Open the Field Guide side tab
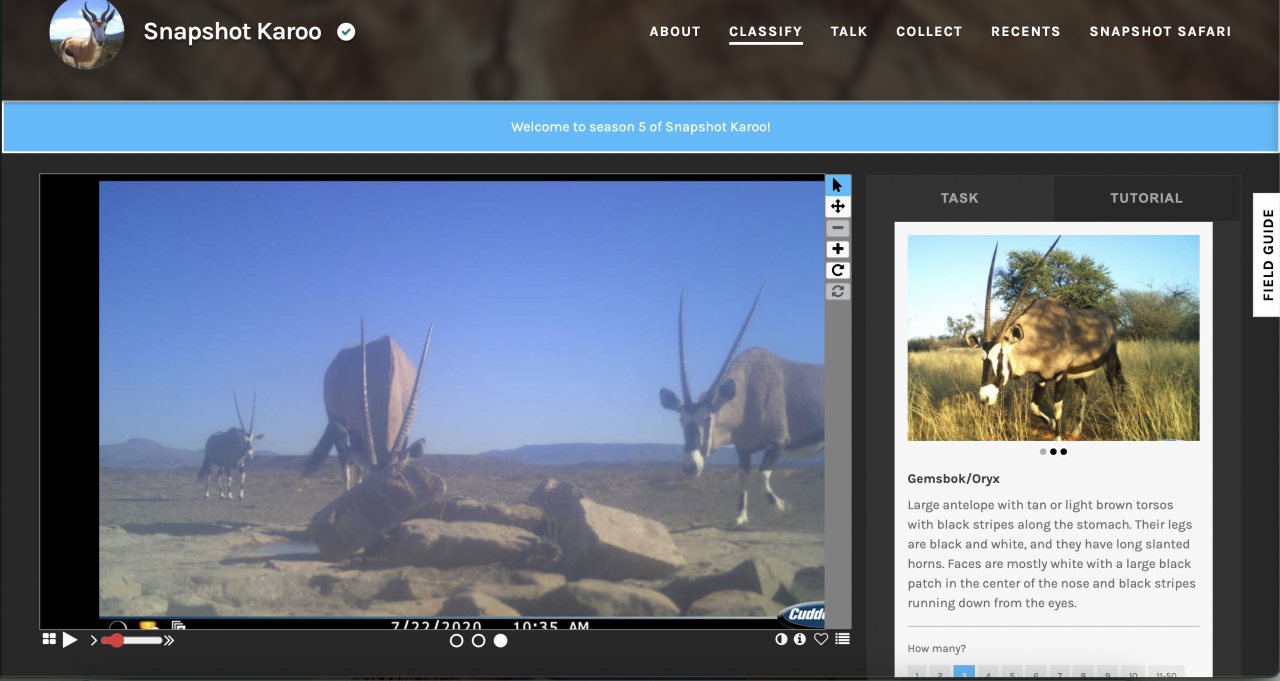 click(x=1267, y=255)
